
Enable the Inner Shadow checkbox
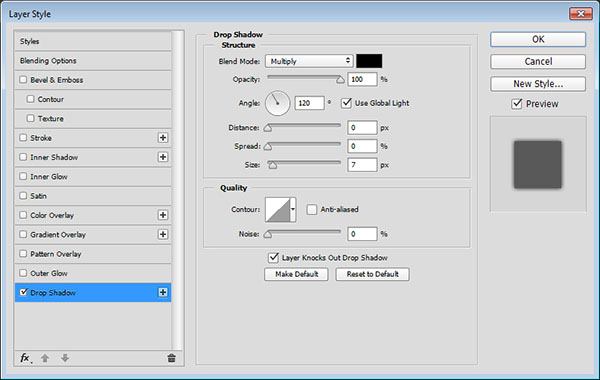coord(23,157)
